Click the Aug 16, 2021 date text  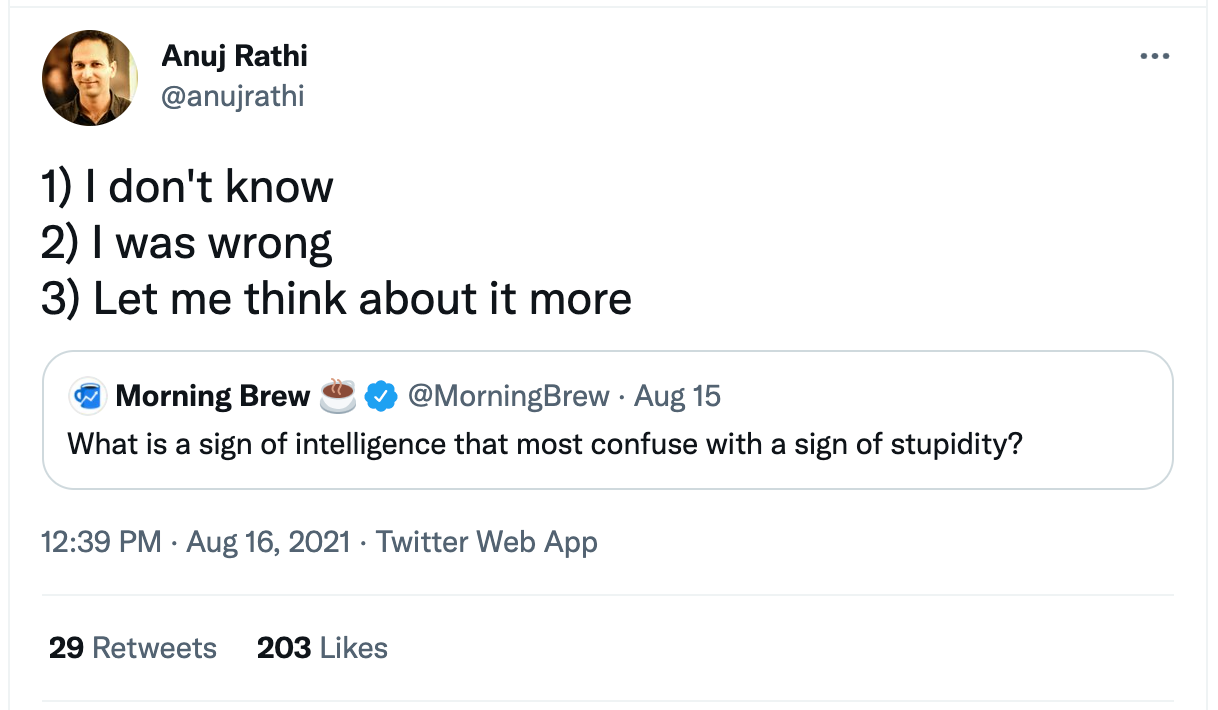pos(267,542)
